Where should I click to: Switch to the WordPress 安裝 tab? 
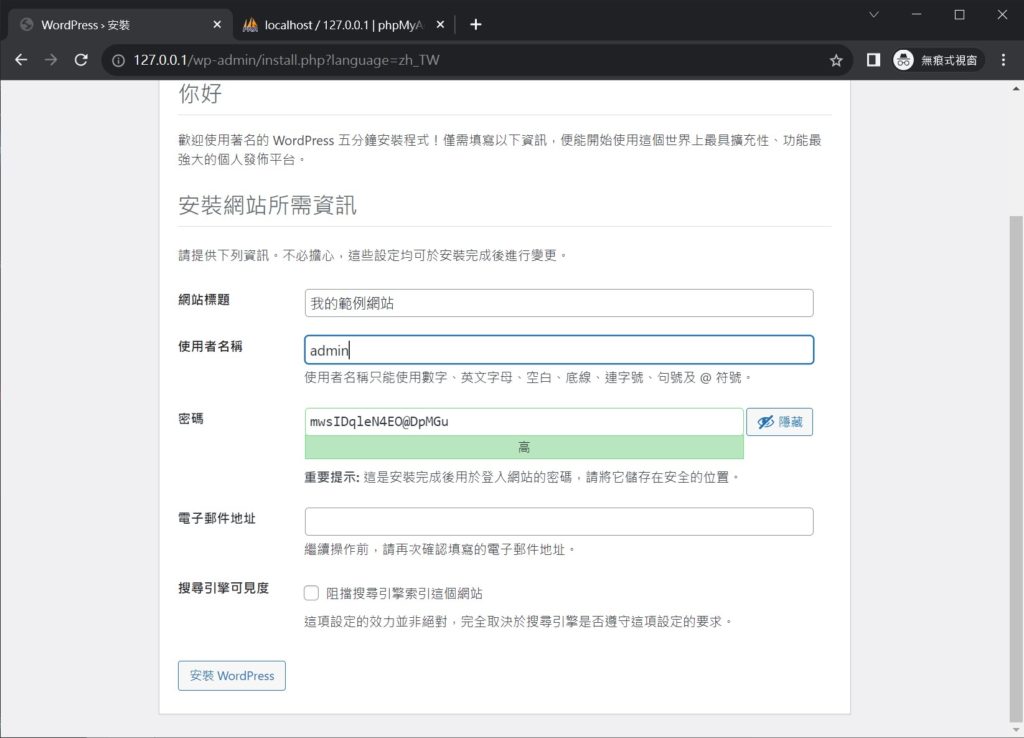[x=120, y=25]
